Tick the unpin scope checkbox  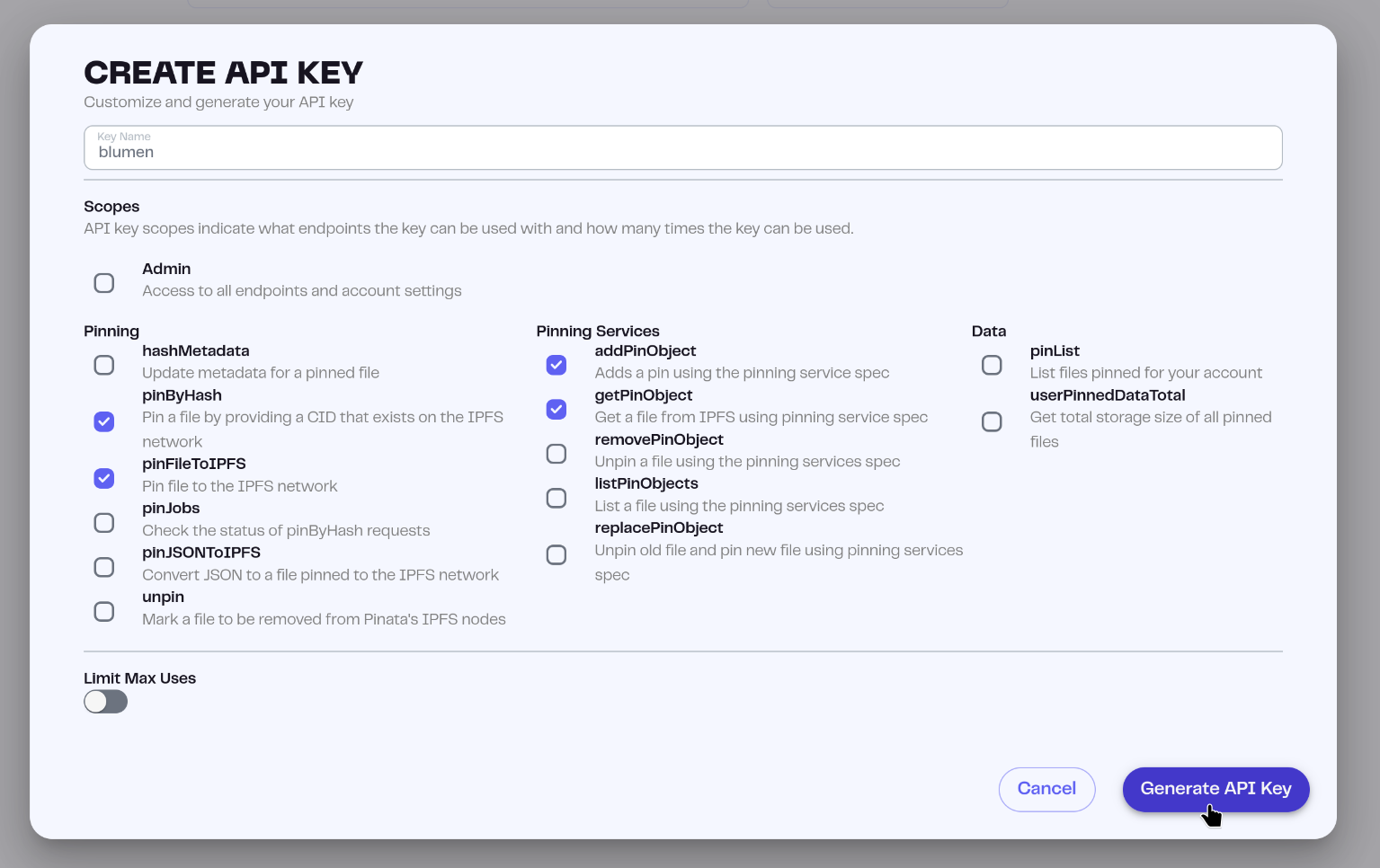click(104, 612)
